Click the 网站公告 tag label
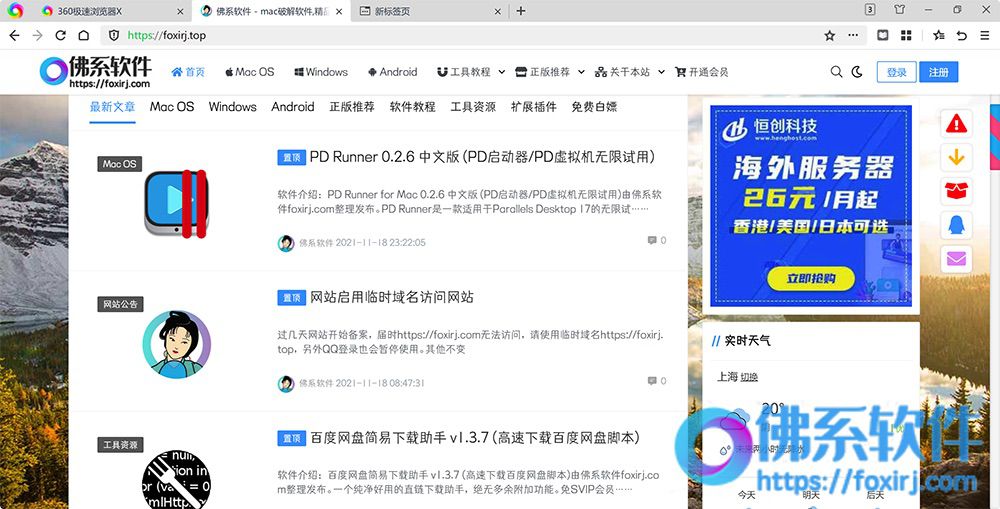1000x509 pixels. (120, 304)
